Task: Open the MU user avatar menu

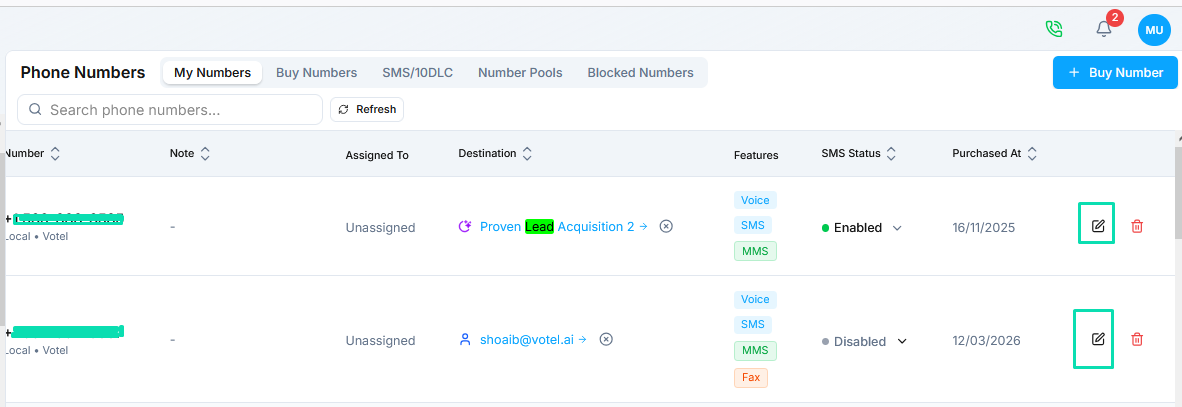Action: [1154, 30]
